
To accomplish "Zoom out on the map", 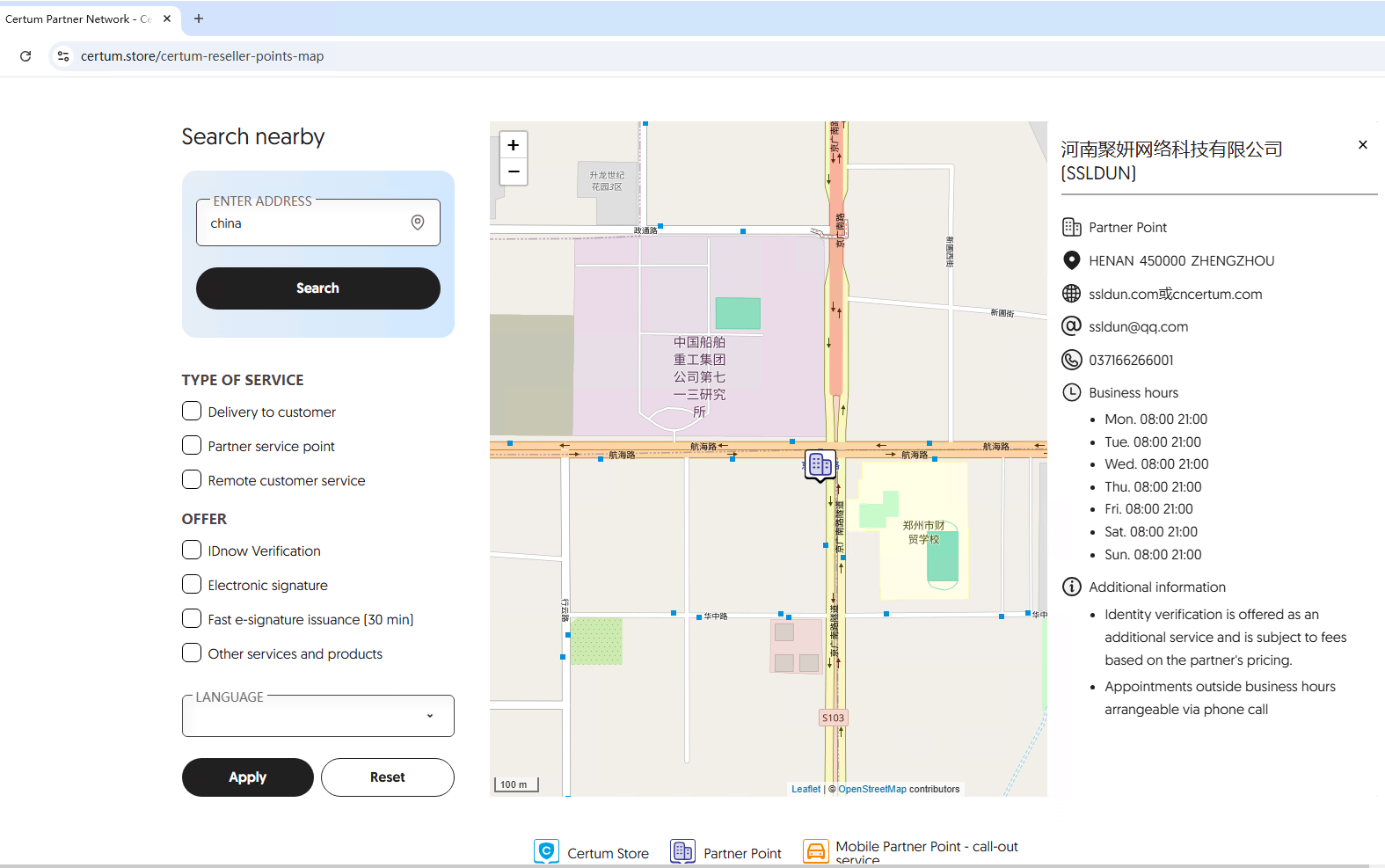I will pos(514,171).
